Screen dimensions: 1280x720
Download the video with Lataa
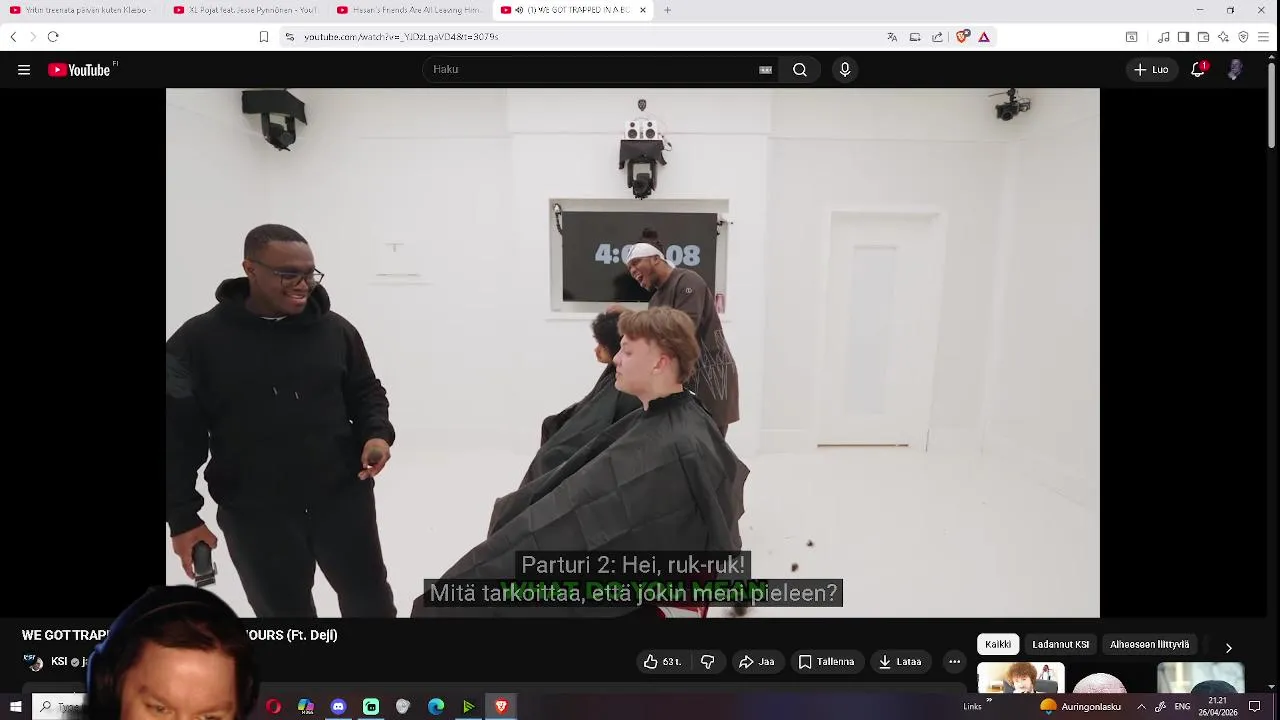[900, 662]
